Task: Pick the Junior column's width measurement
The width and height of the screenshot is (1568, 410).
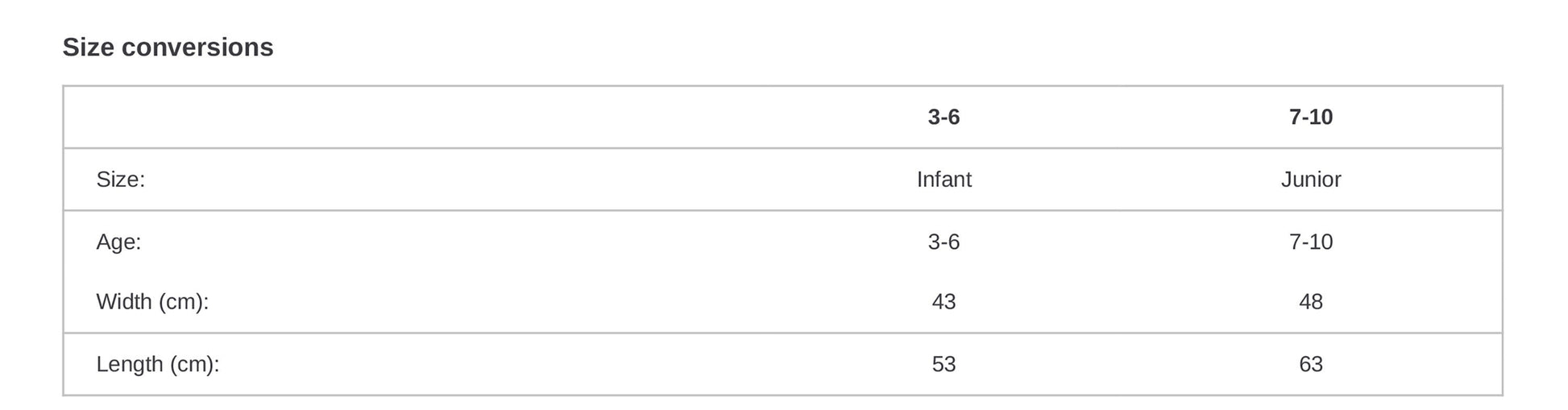Action: point(1310,302)
